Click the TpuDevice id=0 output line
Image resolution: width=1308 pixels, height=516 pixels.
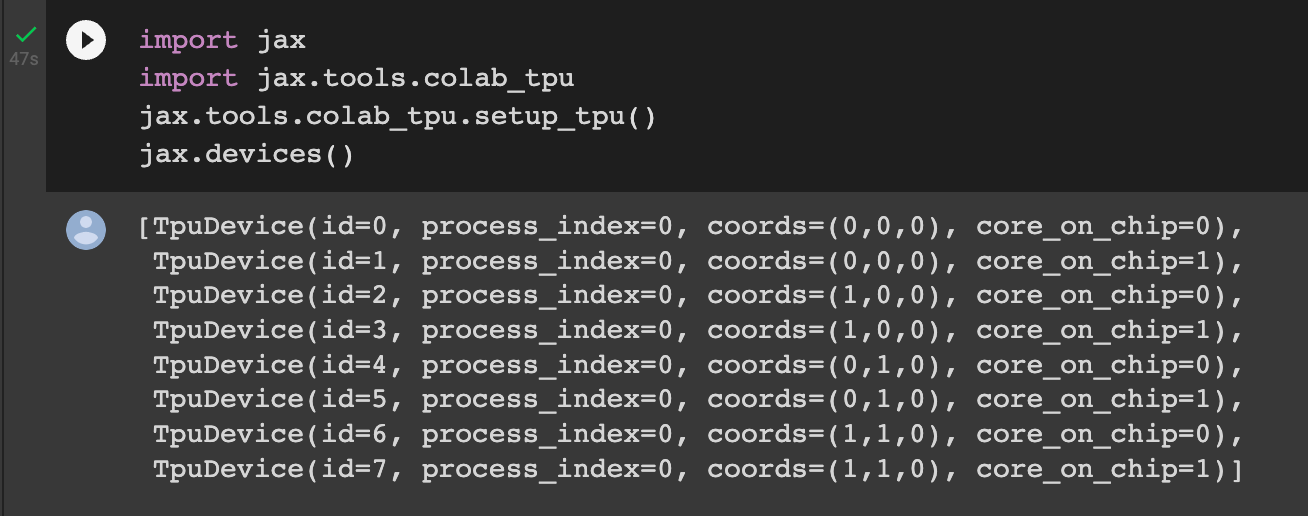point(690,227)
